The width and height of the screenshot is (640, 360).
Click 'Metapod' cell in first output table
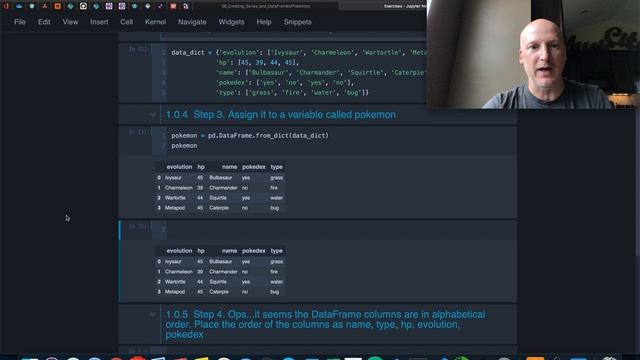(x=175, y=208)
